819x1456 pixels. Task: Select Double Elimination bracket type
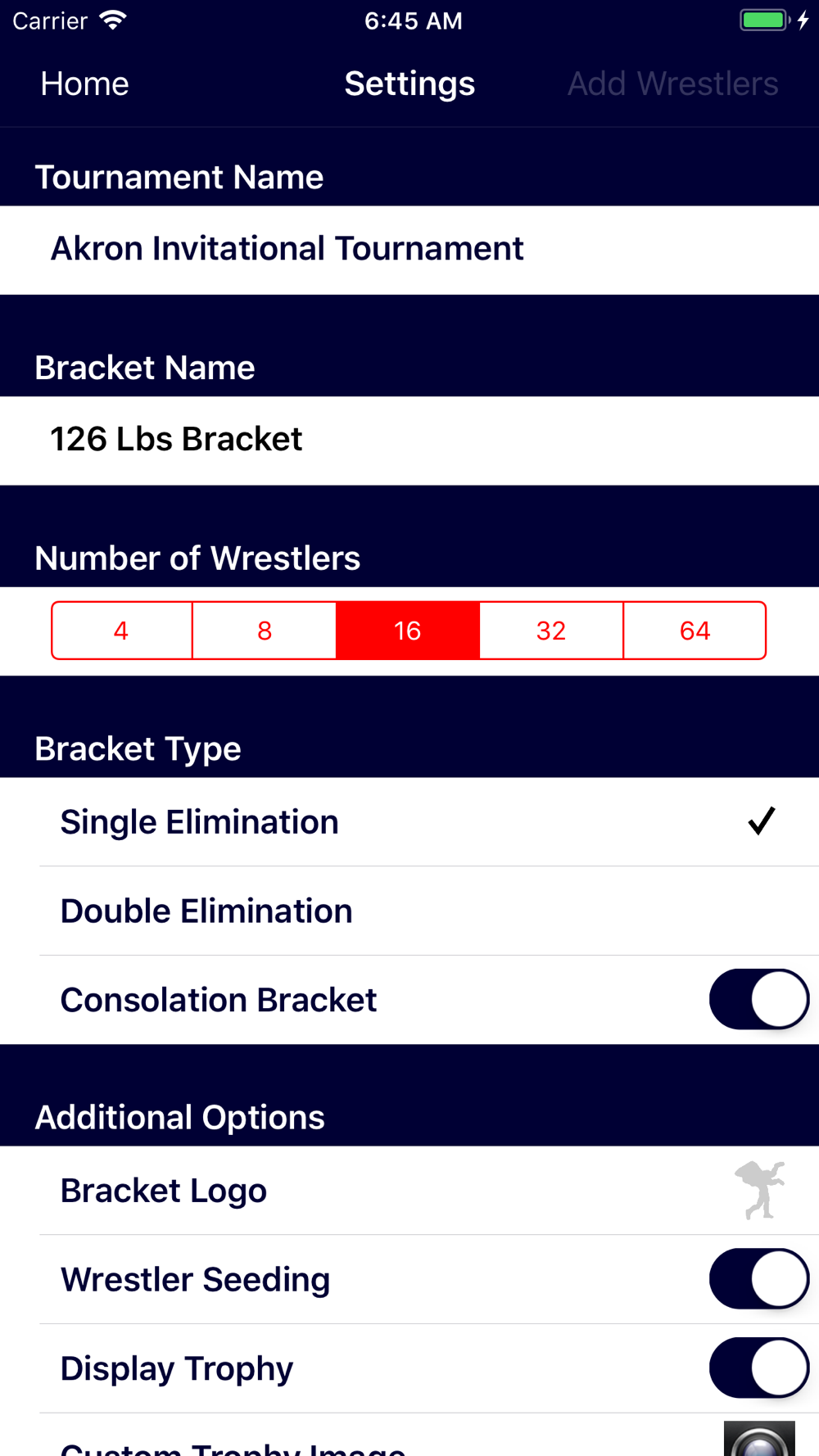click(x=409, y=911)
